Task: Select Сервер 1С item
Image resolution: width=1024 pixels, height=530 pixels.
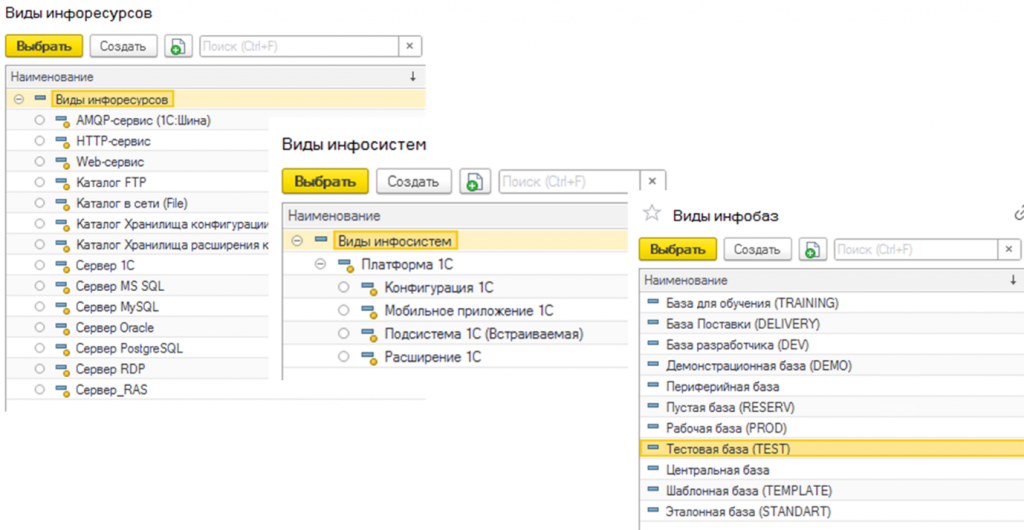Action: 105,266
